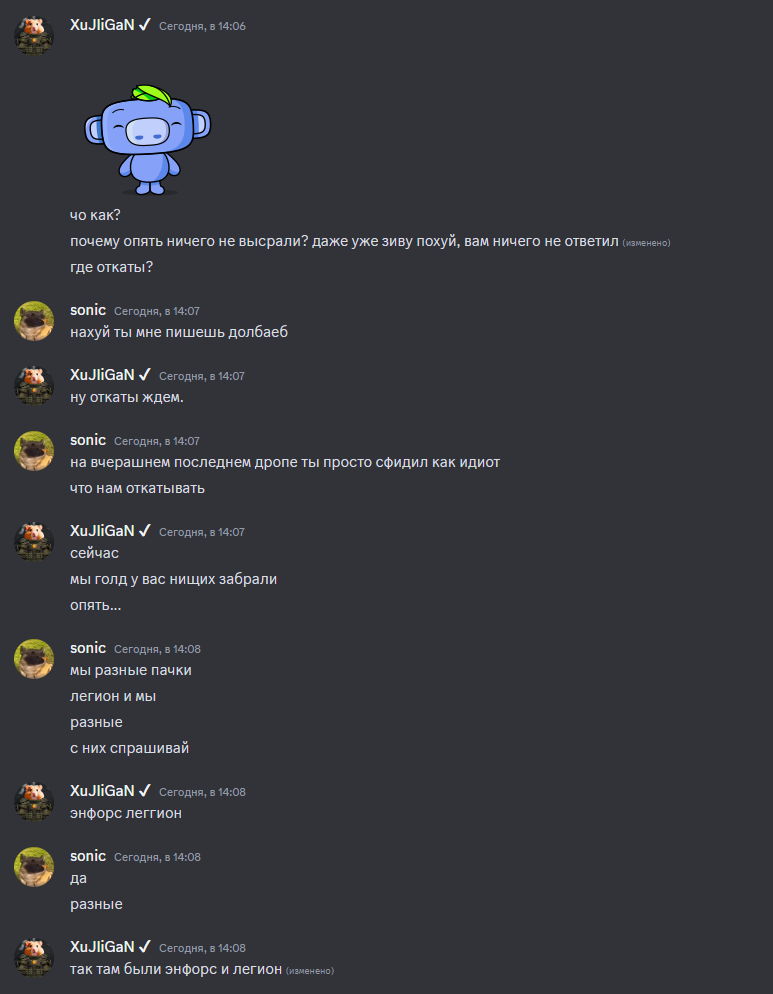Click the message 'мы голд у вас нищих забрали'
The width and height of the screenshot is (773, 994).
click(x=173, y=579)
